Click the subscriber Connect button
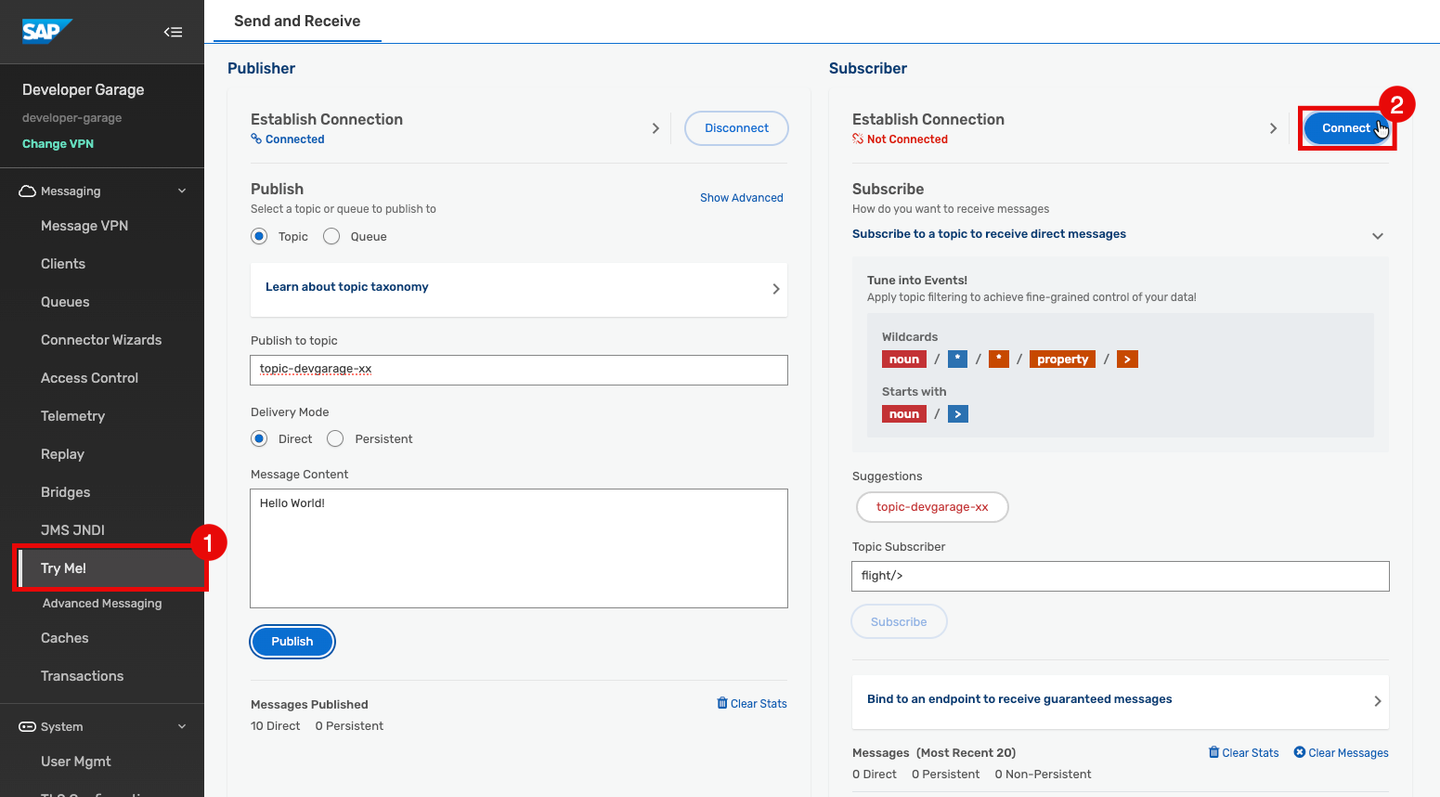1440x797 pixels. [1346, 128]
